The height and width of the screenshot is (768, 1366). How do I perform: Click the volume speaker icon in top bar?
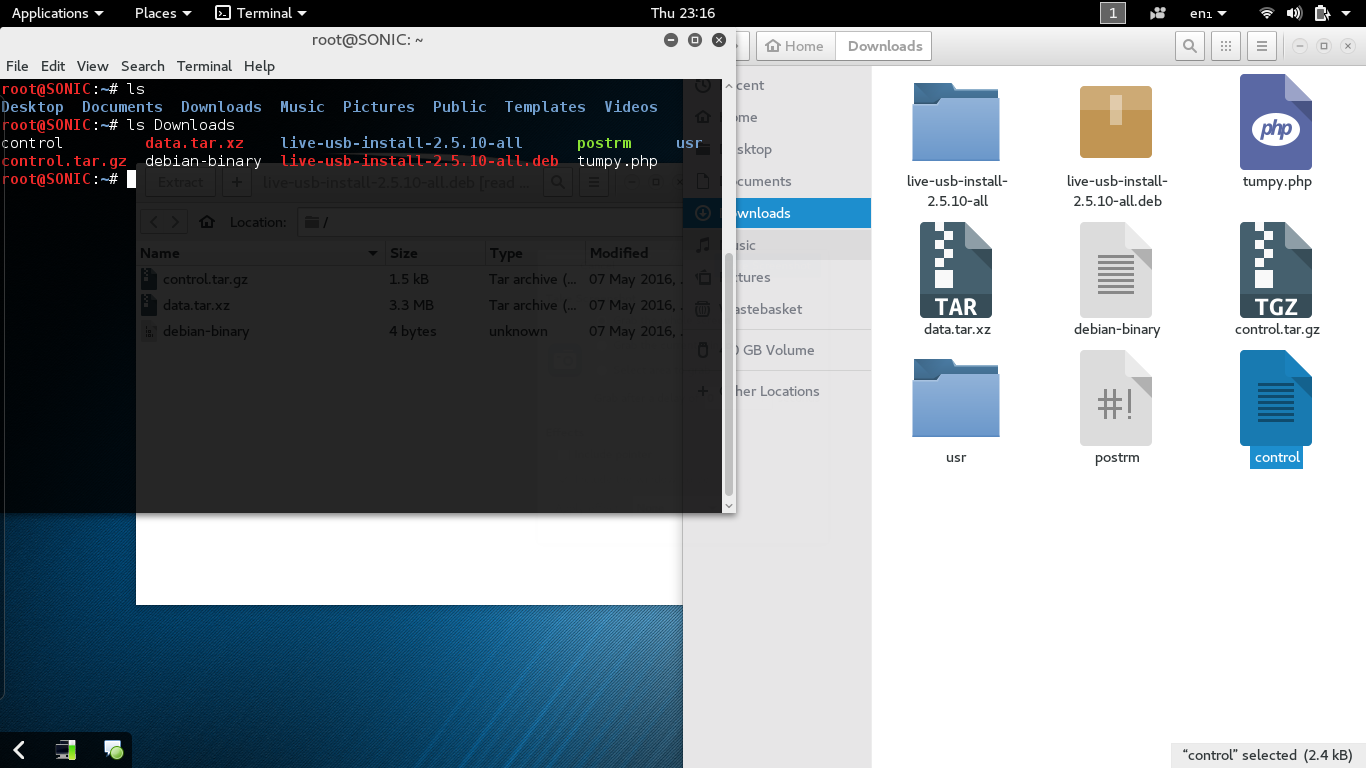[1294, 13]
